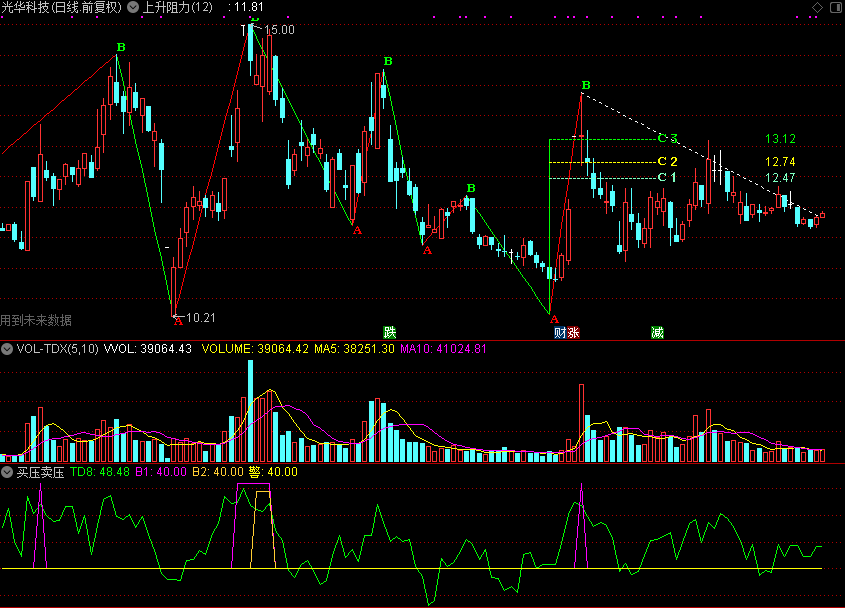
Task: Click the C 1 resistance level label
Action: tap(667, 177)
